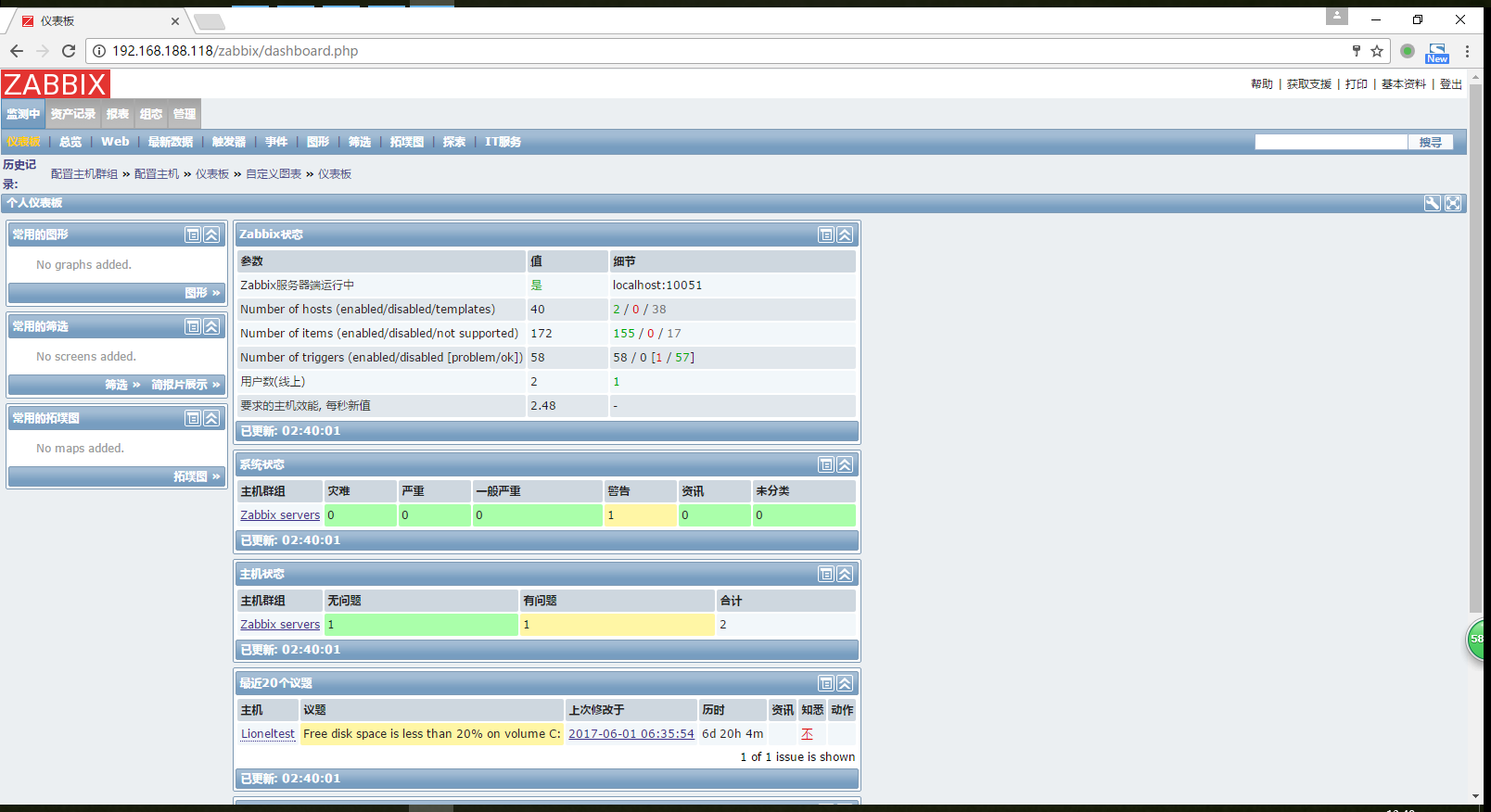Collapse the 常用的筛选 widget
The width and height of the screenshot is (1491, 812).
(211, 326)
